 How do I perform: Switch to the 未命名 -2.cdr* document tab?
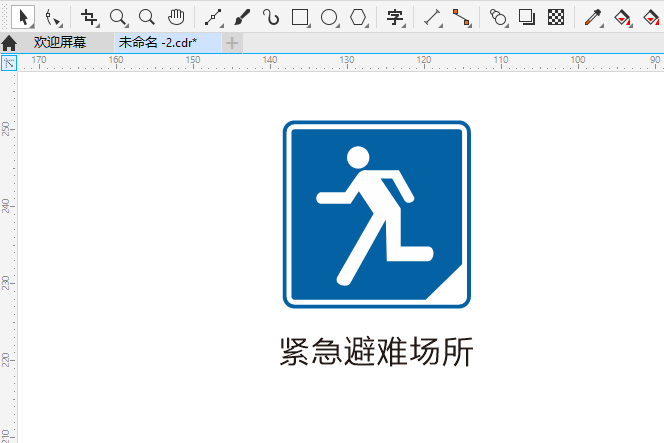coord(168,43)
